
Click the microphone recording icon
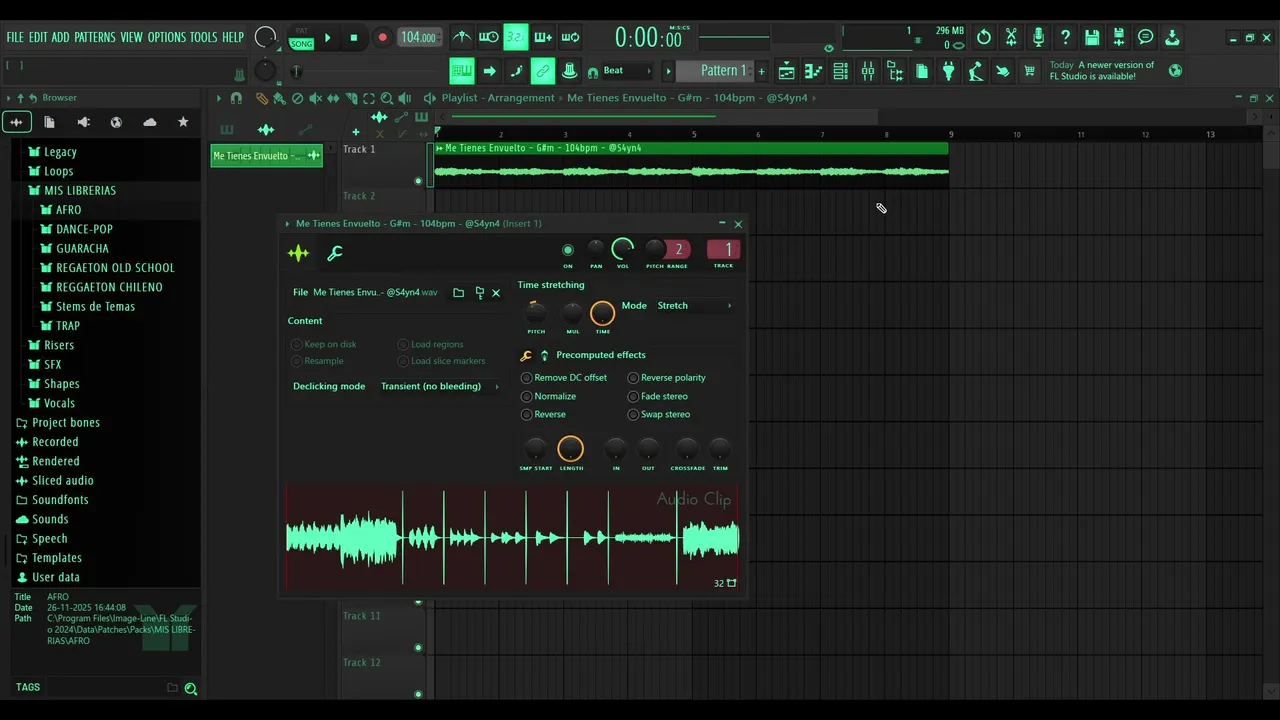coord(1039,37)
